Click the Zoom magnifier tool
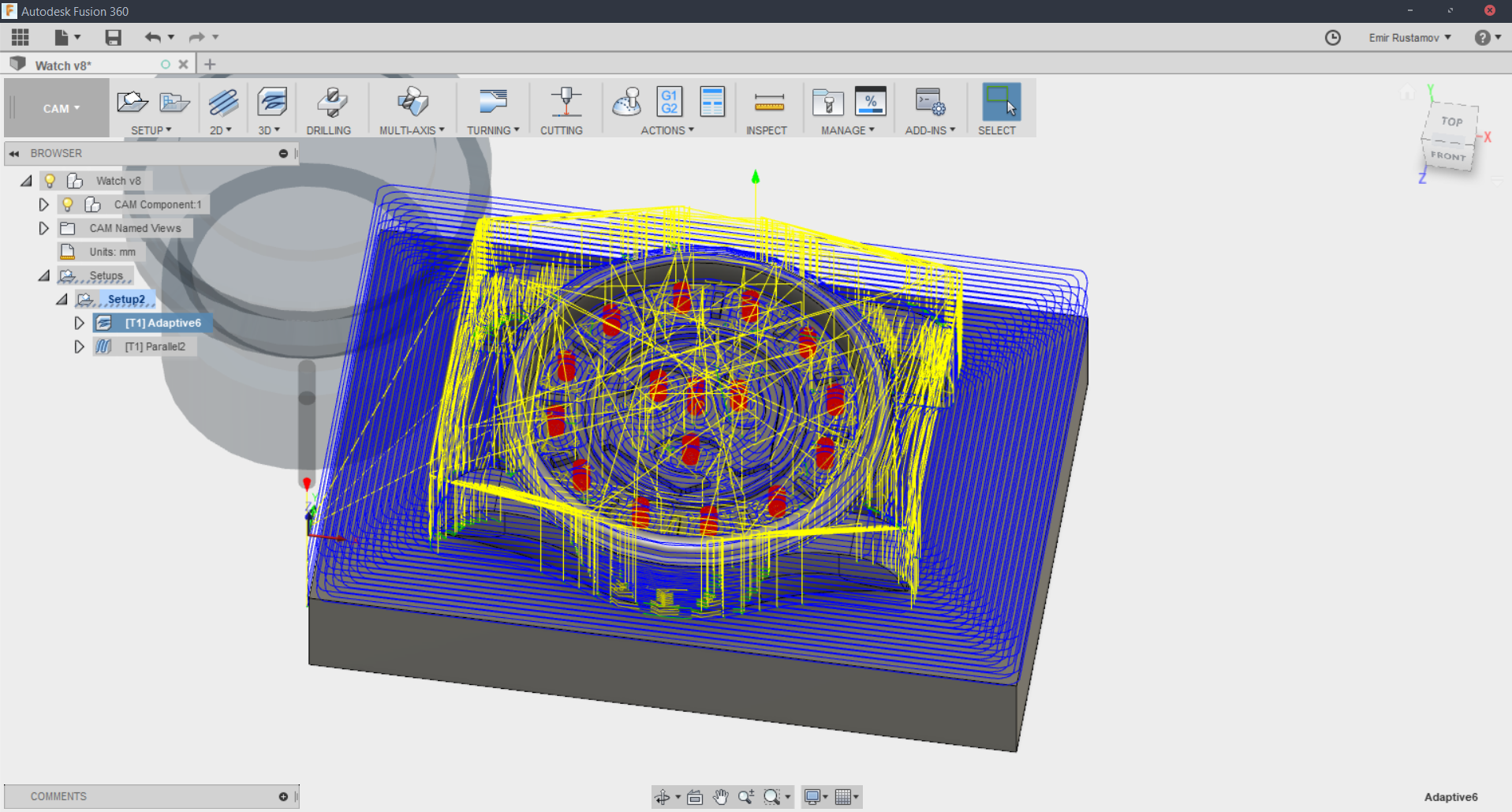The height and width of the screenshot is (812, 1512). [x=746, y=797]
